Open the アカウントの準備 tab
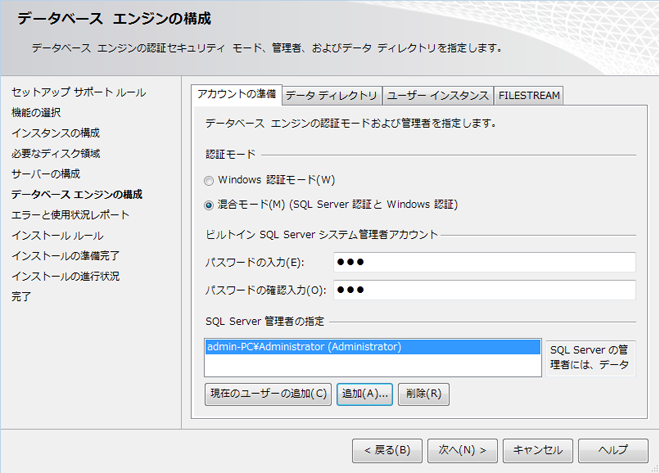660x473 pixels. 237,94
